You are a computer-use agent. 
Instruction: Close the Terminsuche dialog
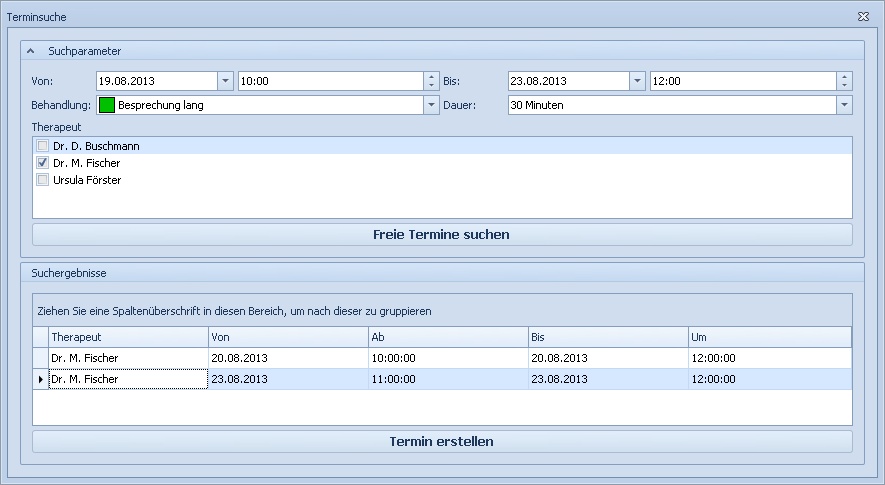pos(863,16)
